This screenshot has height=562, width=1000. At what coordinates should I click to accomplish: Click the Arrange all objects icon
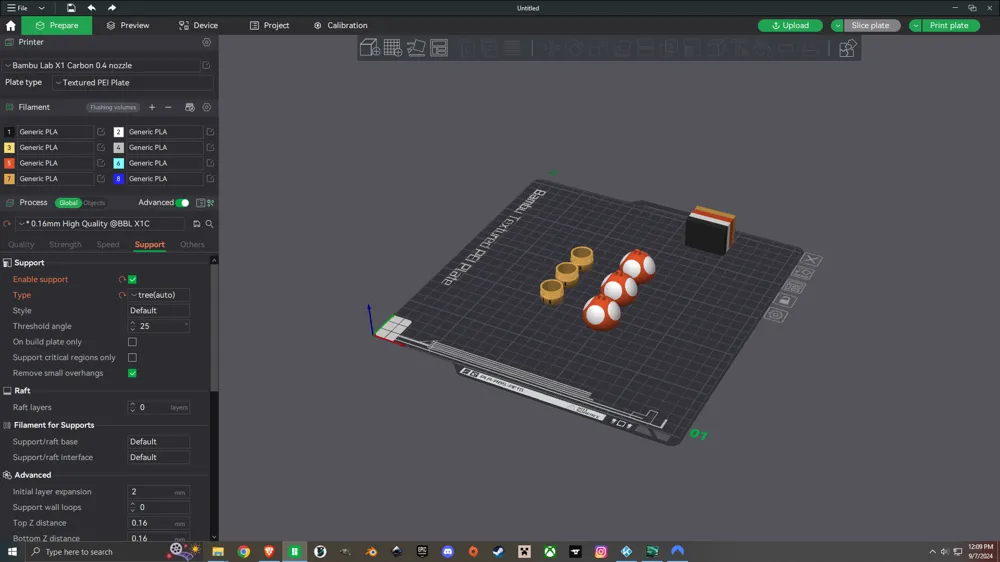(439, 48)
